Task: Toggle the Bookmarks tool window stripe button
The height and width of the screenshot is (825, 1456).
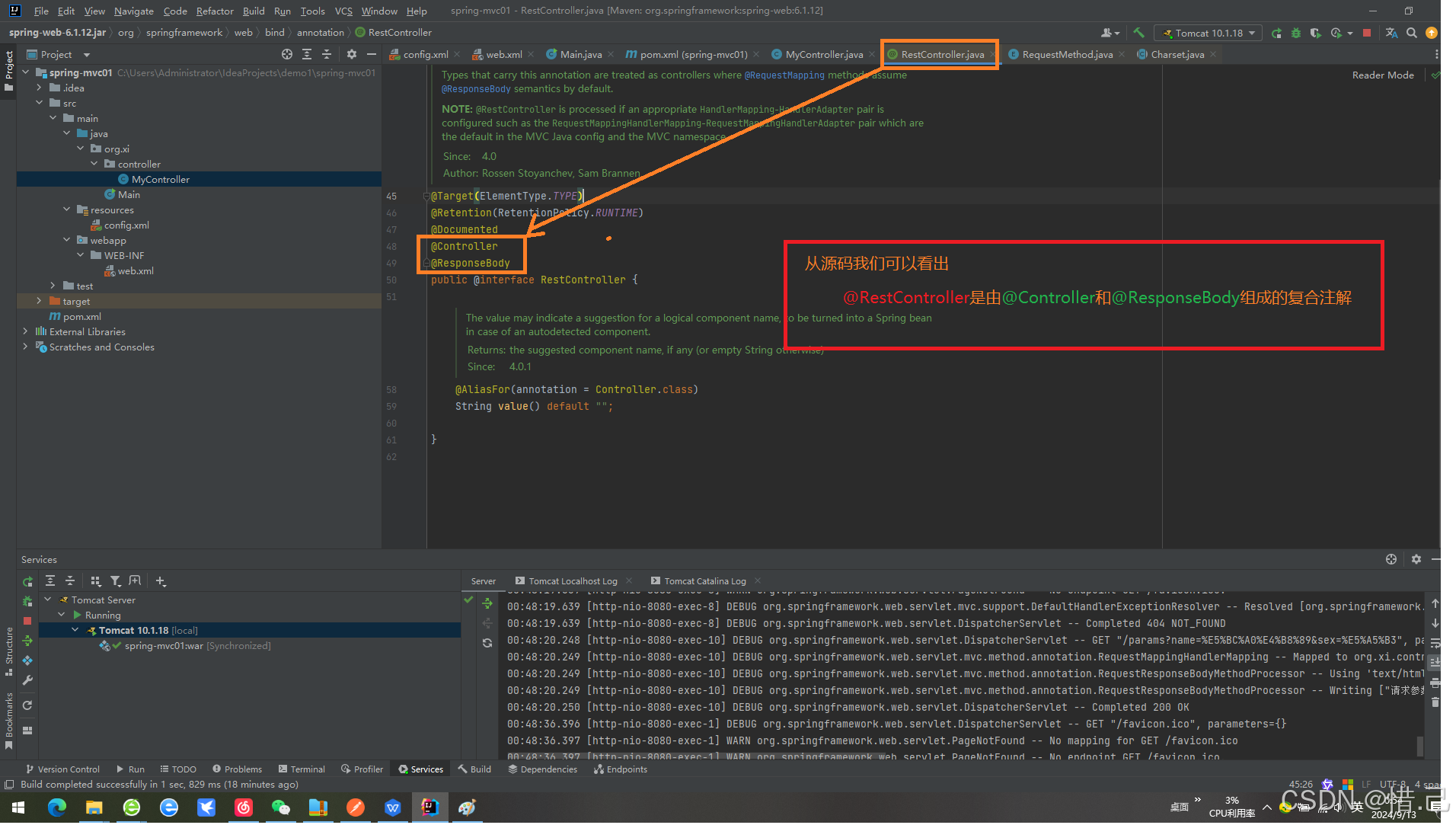Action: click(8, 721)
